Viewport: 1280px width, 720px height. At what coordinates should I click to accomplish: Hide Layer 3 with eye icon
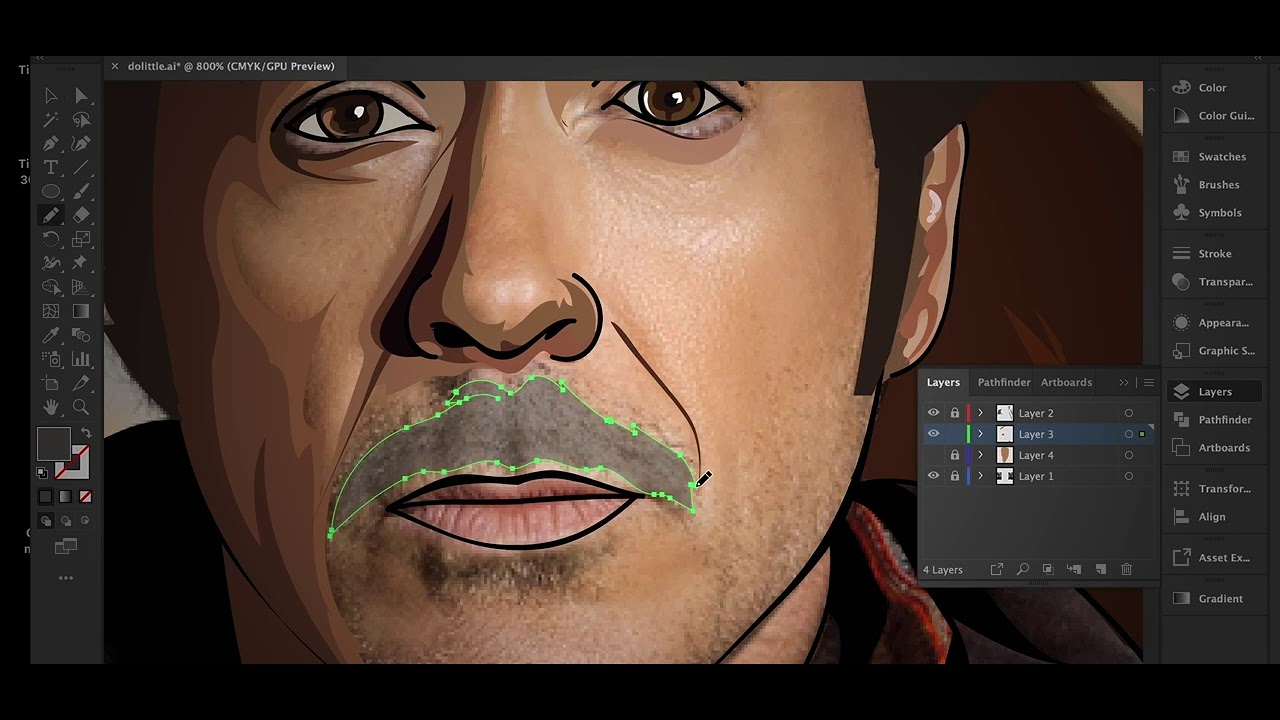coord(933,434)
